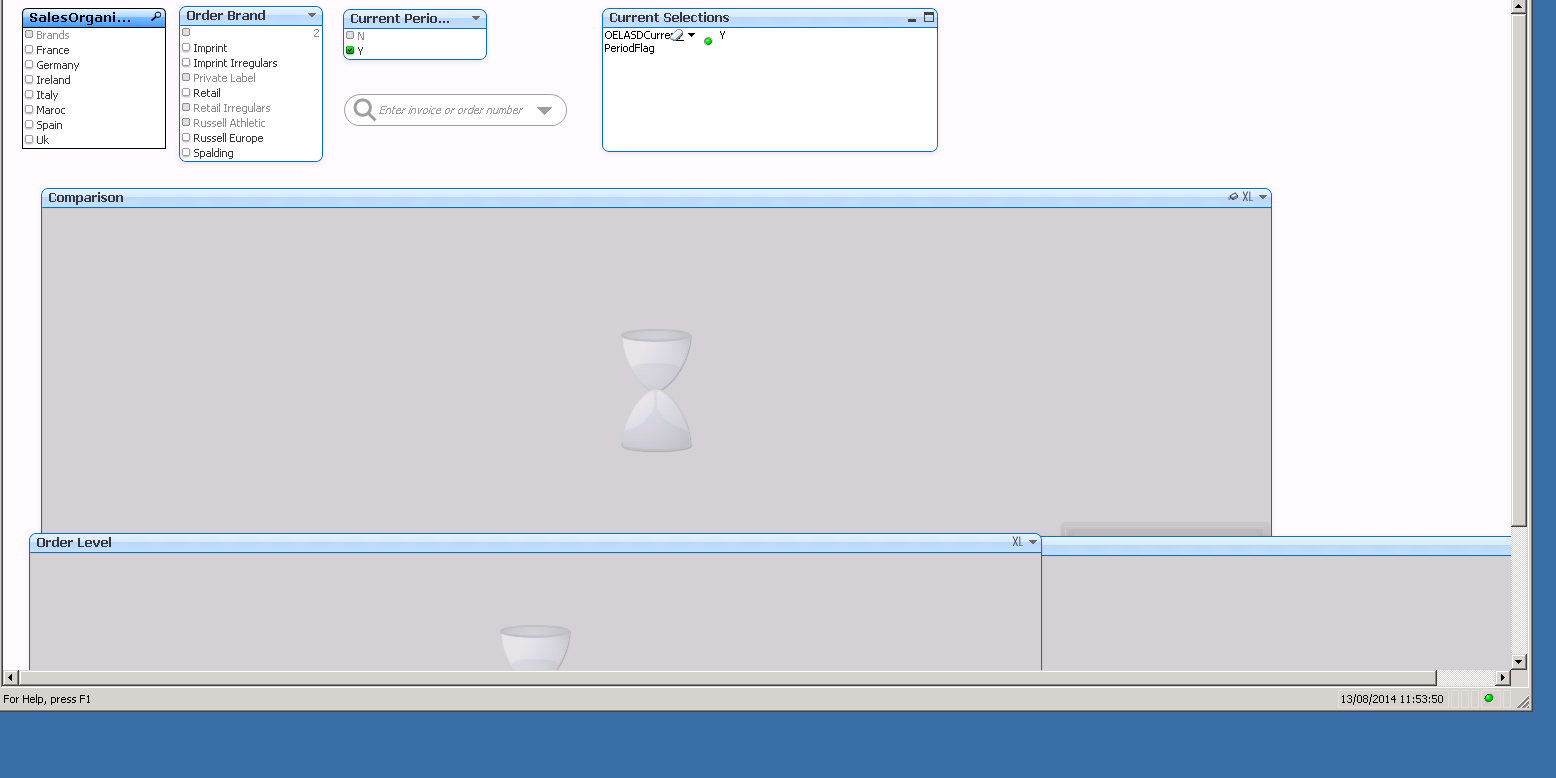Click the green status light in the status bar
This screenshot has height=778, width=1556.
(1488, 698)
